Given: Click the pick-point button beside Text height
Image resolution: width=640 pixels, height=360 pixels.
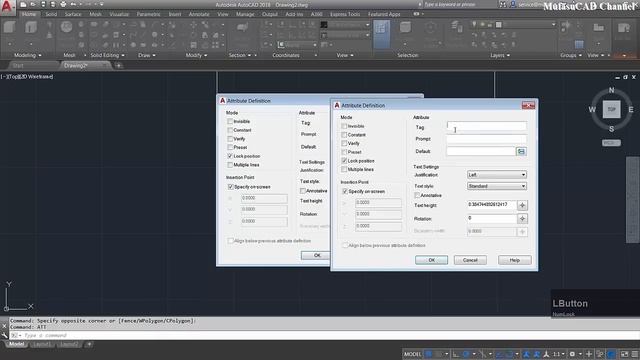Looking at the screenshot, I should pos(522,205).
